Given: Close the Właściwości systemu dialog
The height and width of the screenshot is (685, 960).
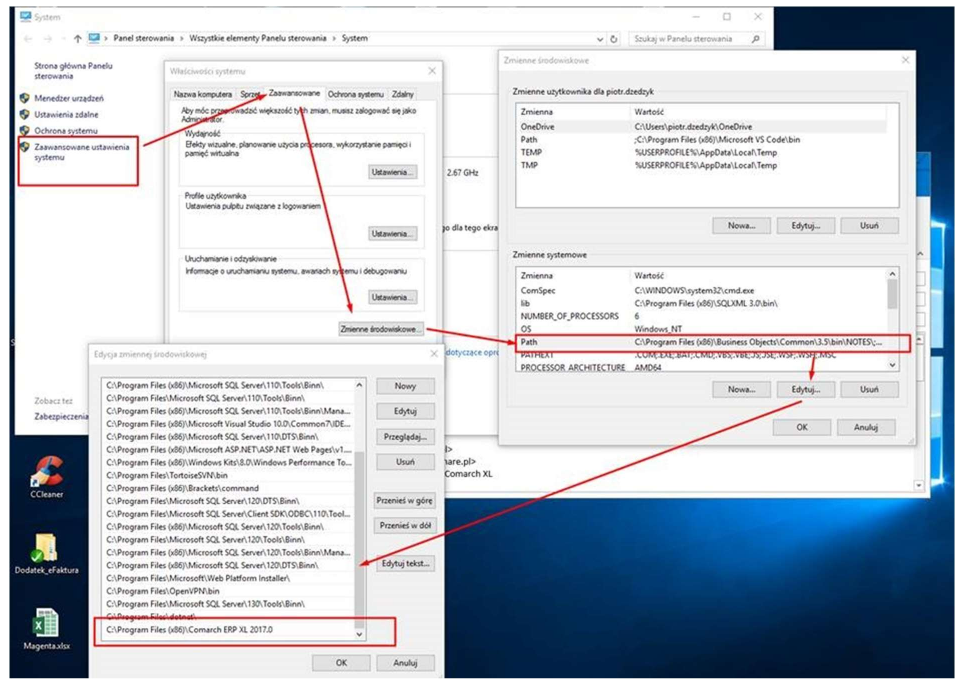Looking at the screenshot, I should point(432,72).
